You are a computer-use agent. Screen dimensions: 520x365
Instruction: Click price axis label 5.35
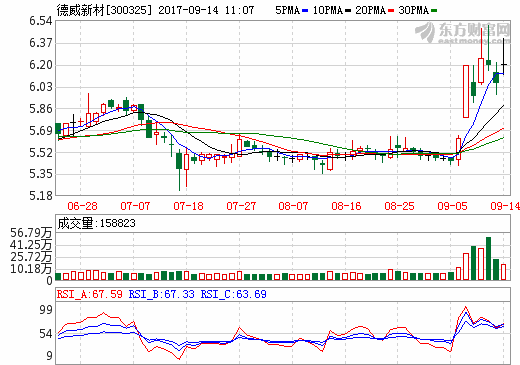41,174
